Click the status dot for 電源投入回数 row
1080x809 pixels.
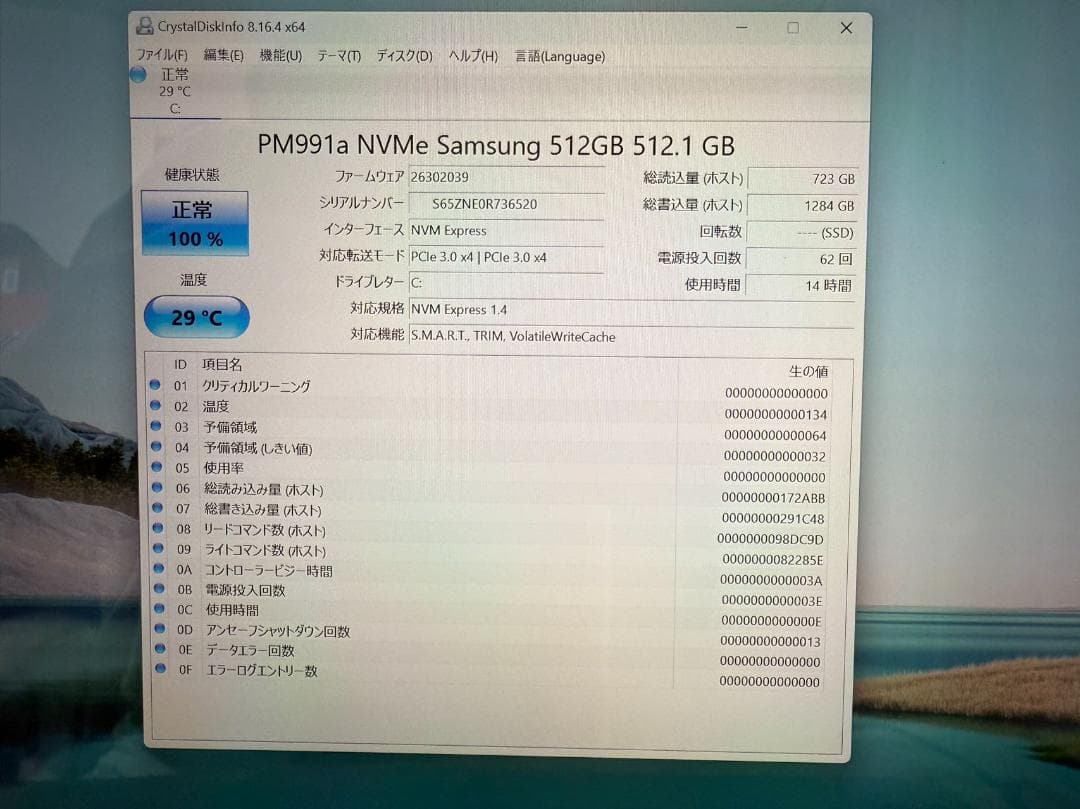tap(157, 589)
